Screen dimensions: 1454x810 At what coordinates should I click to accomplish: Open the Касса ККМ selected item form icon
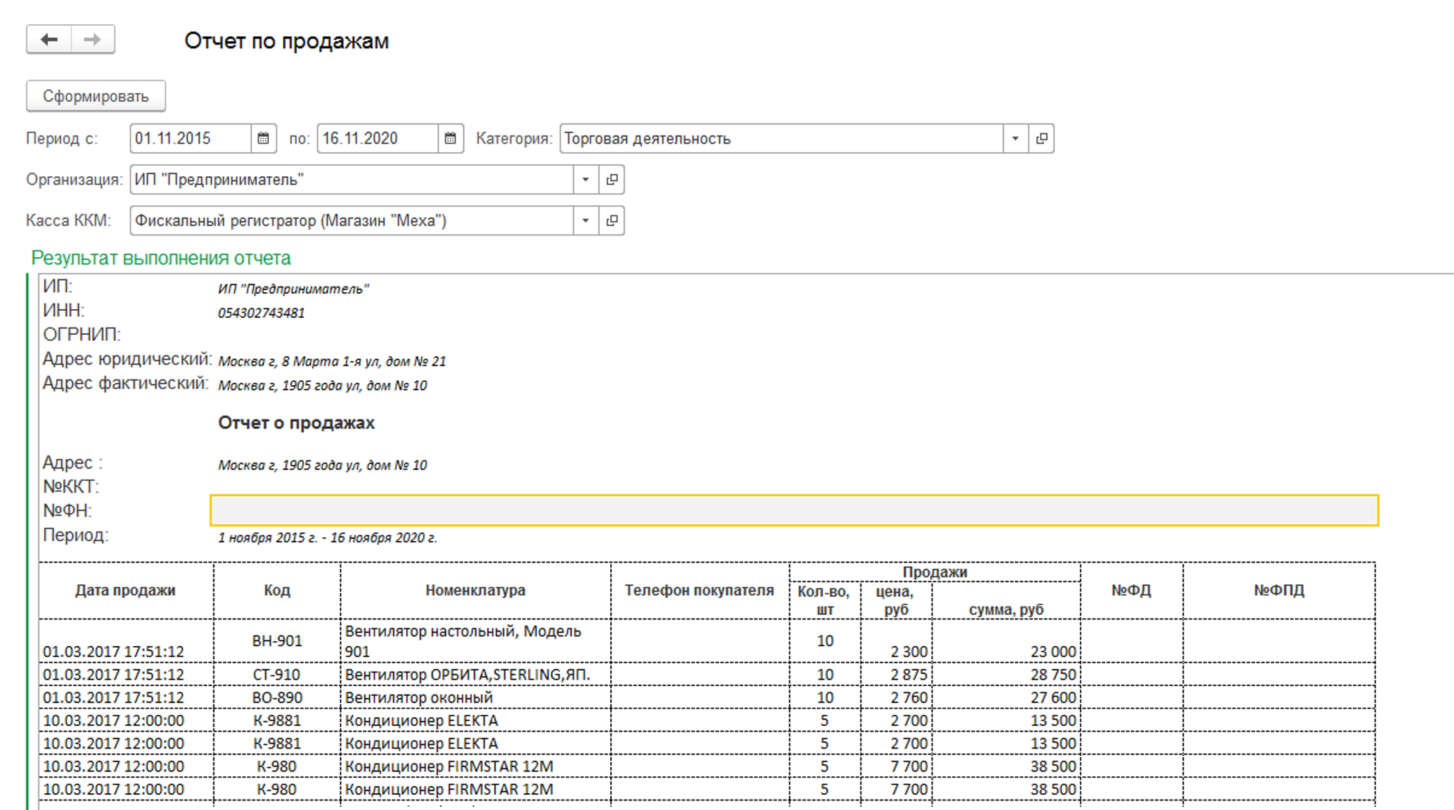click(x=612, y=221)
